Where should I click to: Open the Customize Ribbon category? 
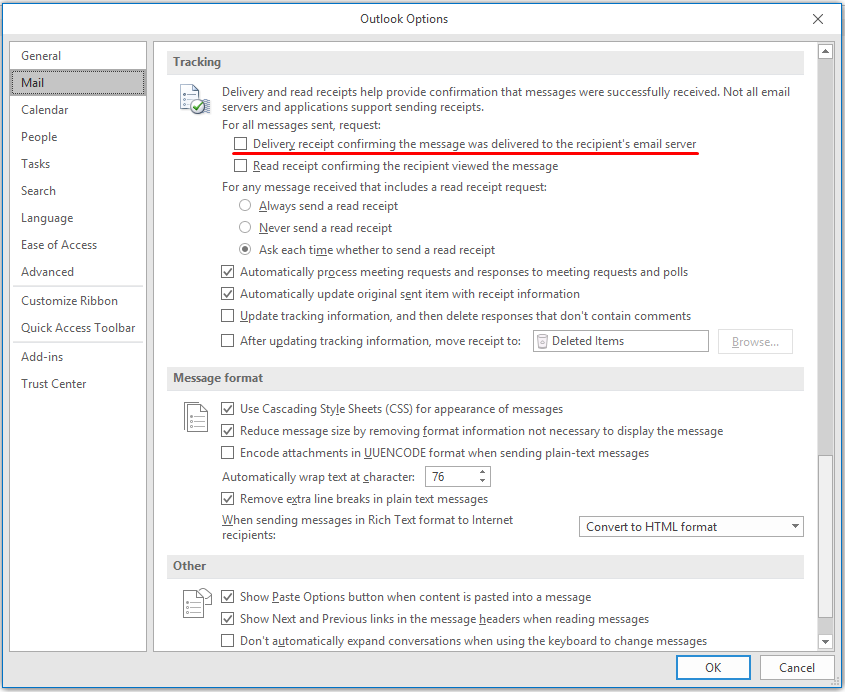78,301
